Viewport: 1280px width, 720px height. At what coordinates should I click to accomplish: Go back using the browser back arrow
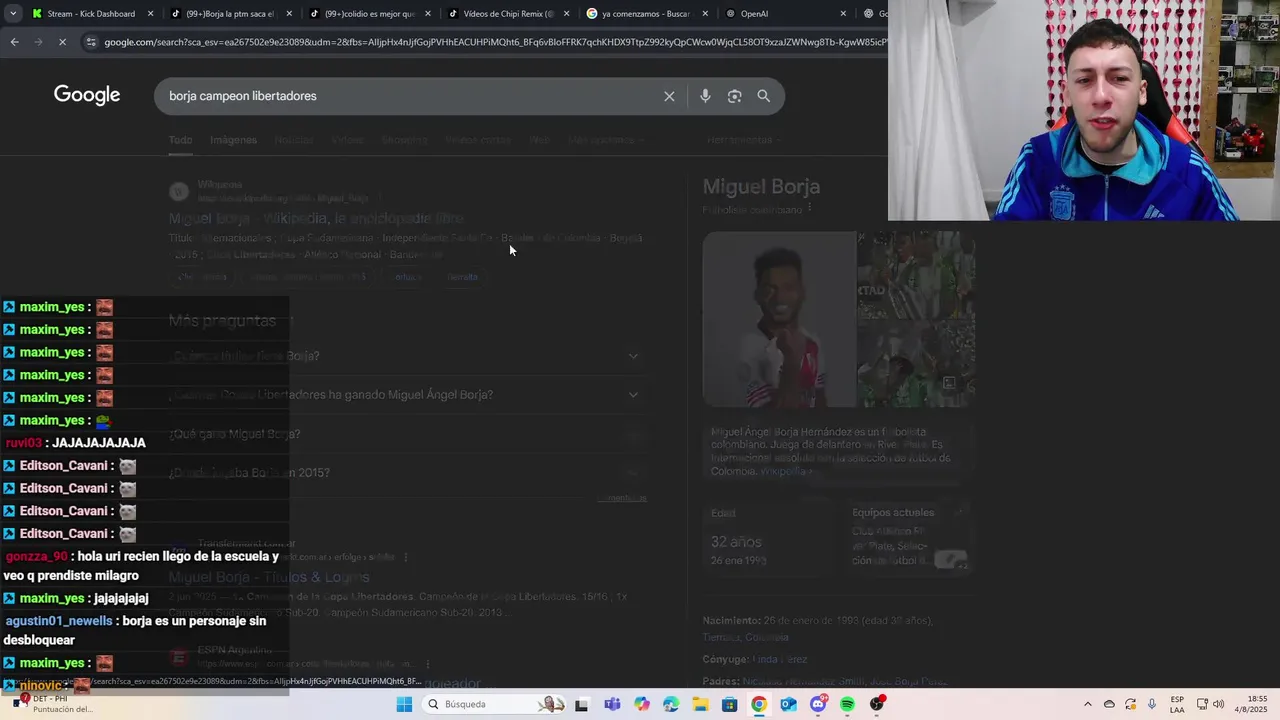(14, 42)
